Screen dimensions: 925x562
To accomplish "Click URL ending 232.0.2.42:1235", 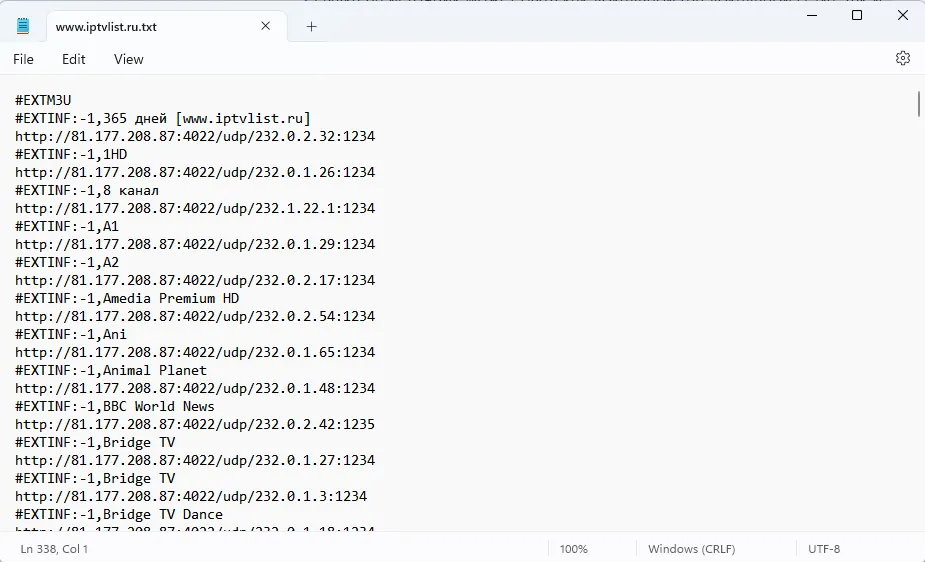I will 195,424.
